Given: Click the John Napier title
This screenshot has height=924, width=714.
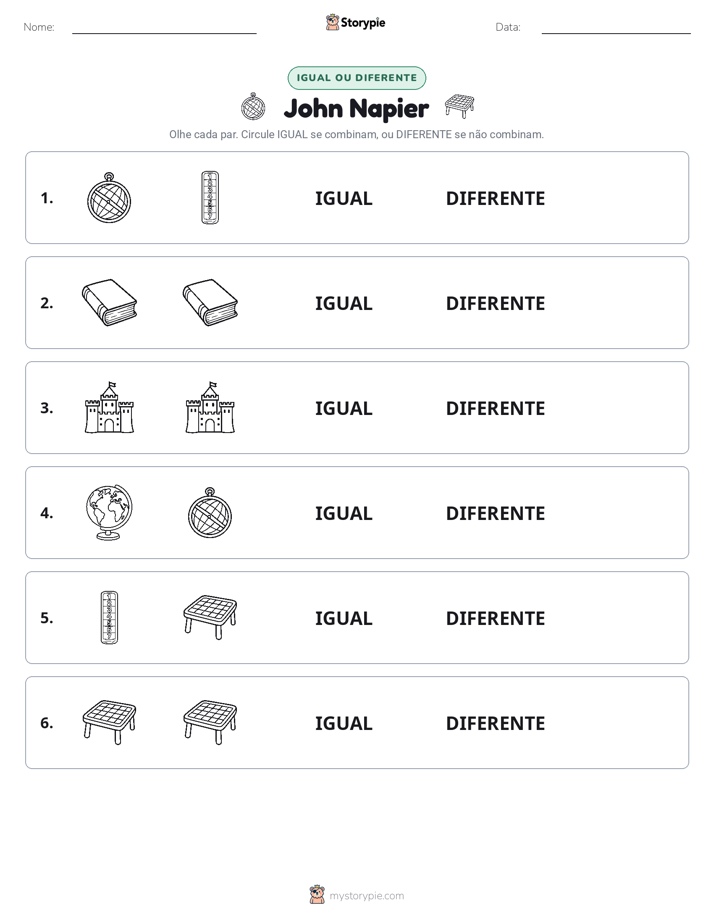Looking at the screenshot, I should pyautogui.click(x=356, y=108).
